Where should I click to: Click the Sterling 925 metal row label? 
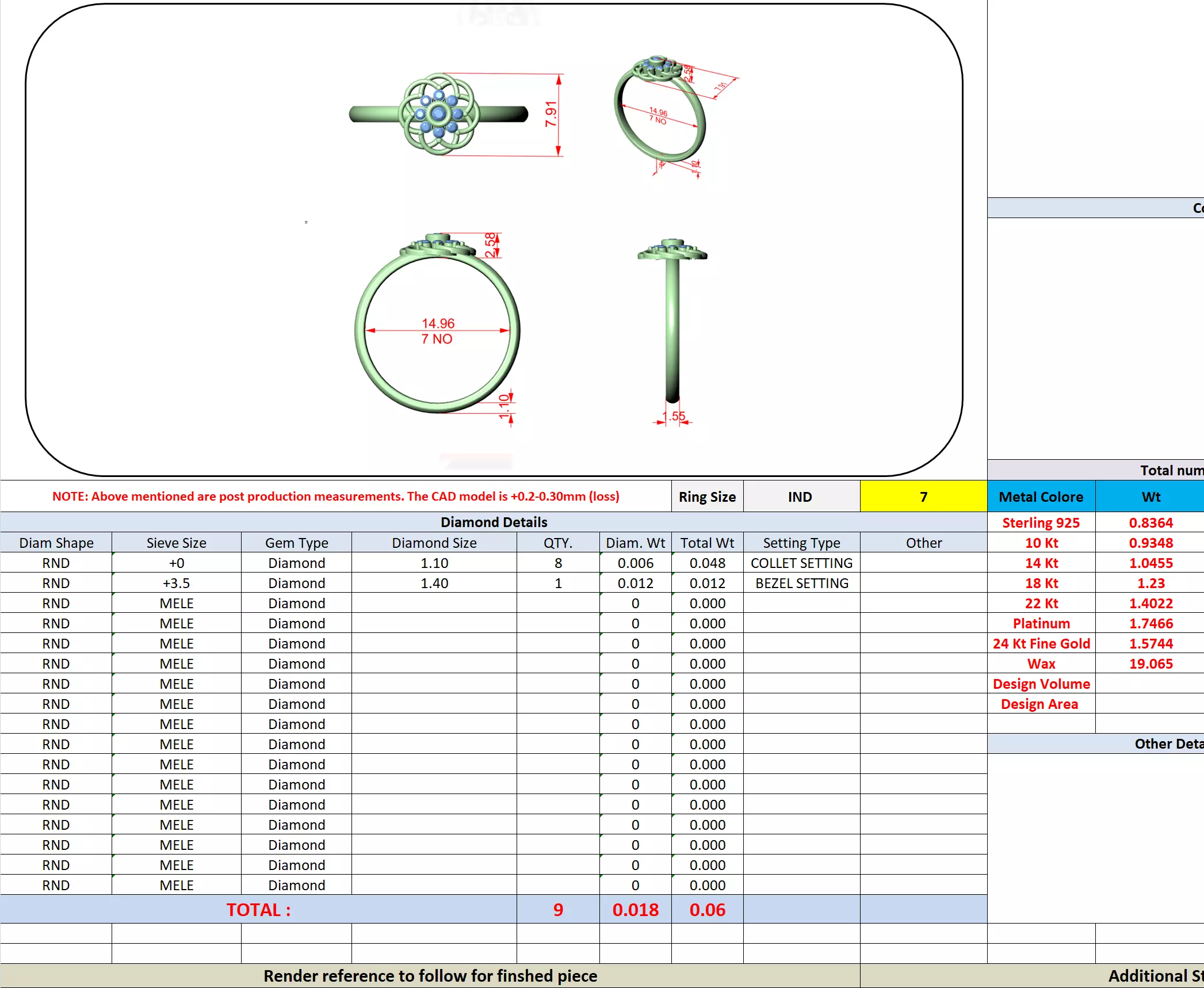pyautogui.click(x=1041, y=522)
